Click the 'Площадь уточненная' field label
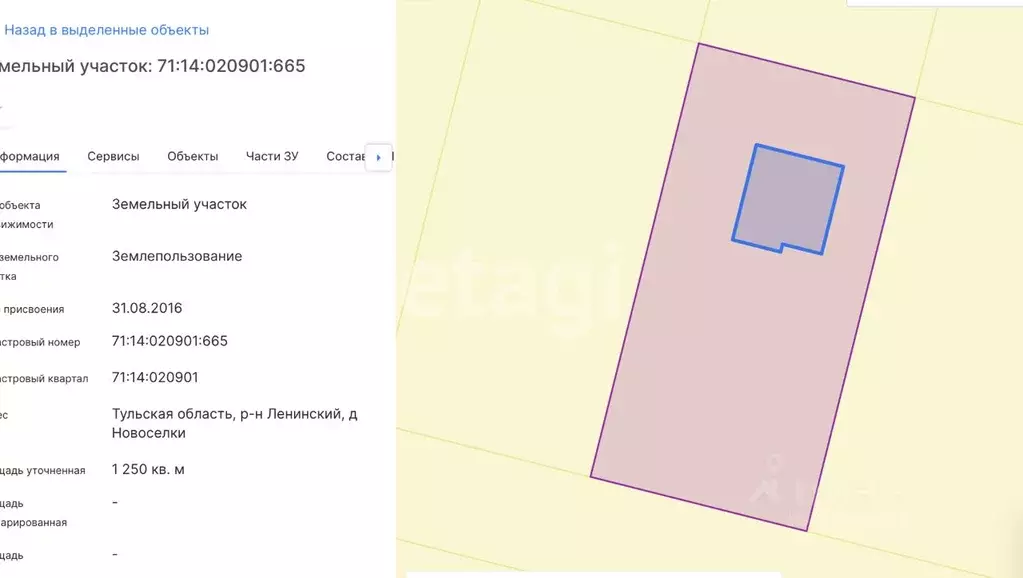 point(43,470)
